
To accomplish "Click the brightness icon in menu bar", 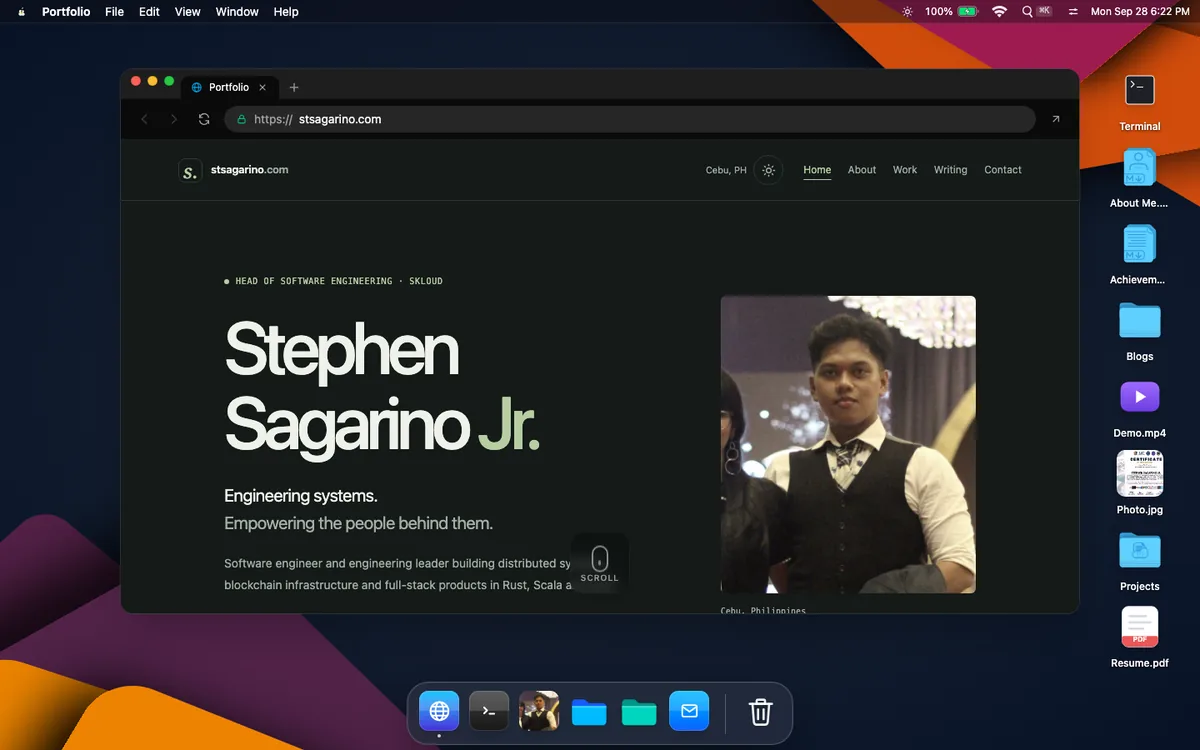I will coord(907,12).
